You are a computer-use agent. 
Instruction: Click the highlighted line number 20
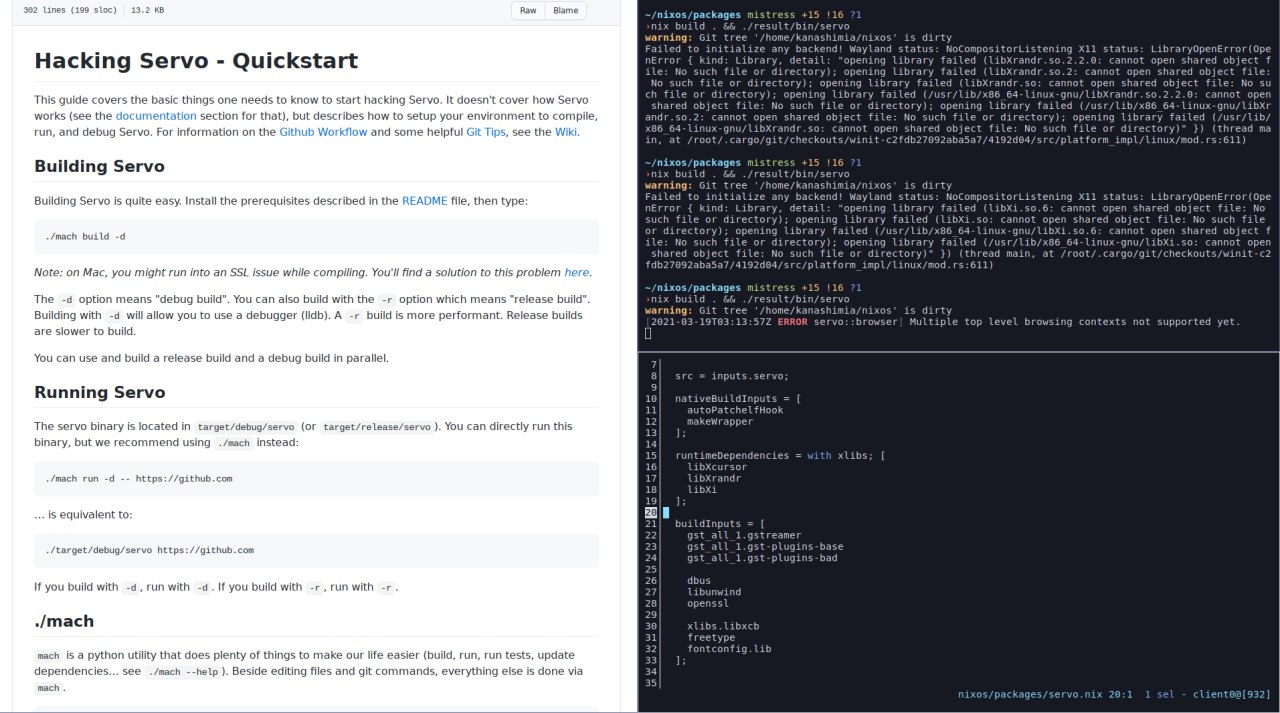pos(651,513)
